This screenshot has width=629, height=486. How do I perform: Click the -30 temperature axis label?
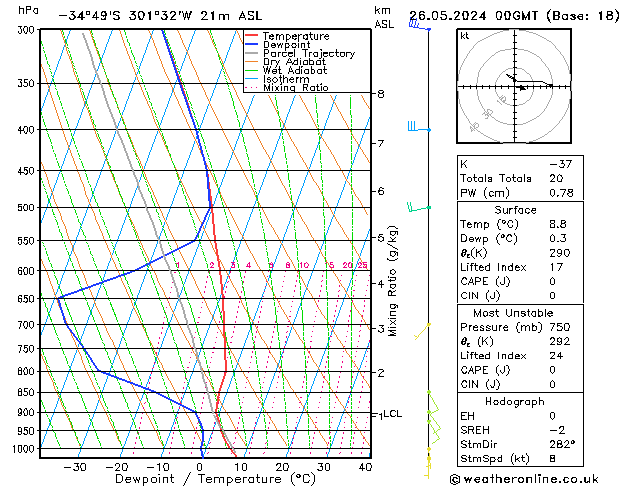(75, 467)
